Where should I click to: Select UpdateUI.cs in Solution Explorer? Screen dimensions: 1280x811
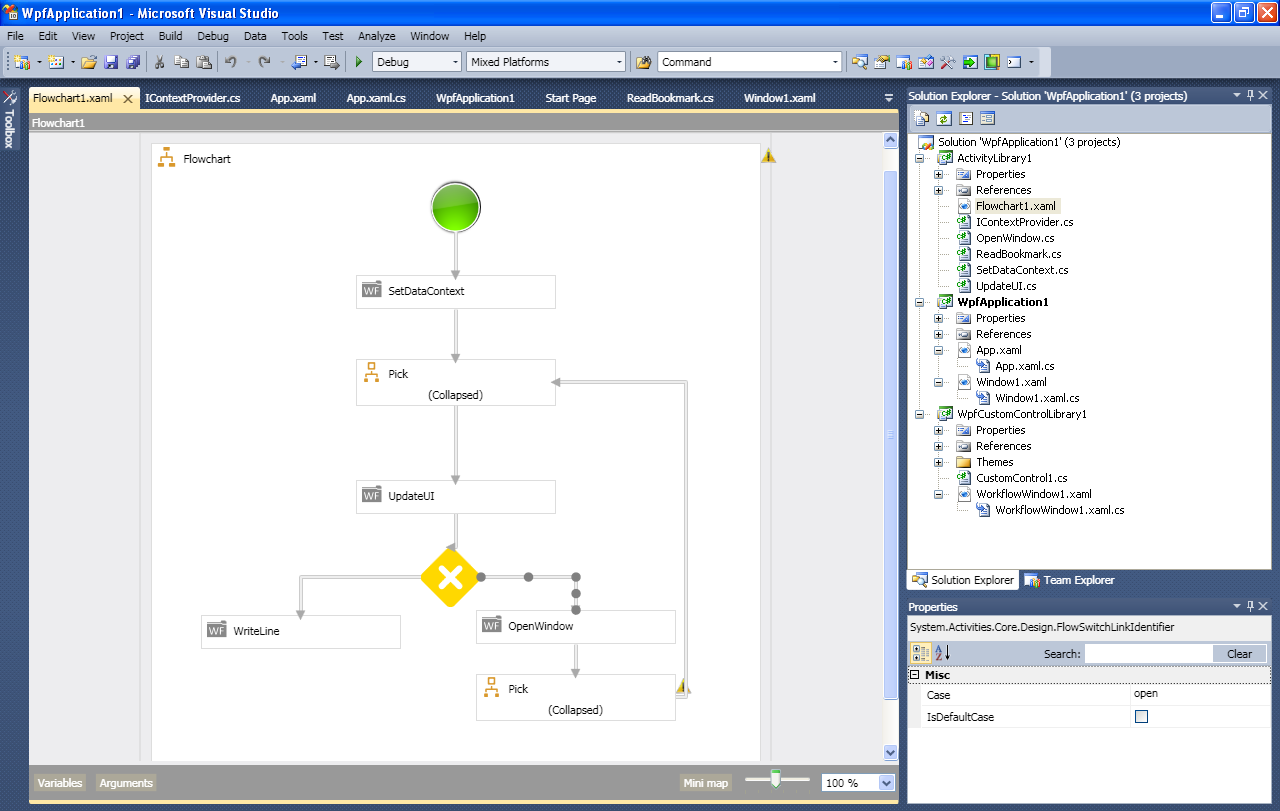tap(1006, 286)
